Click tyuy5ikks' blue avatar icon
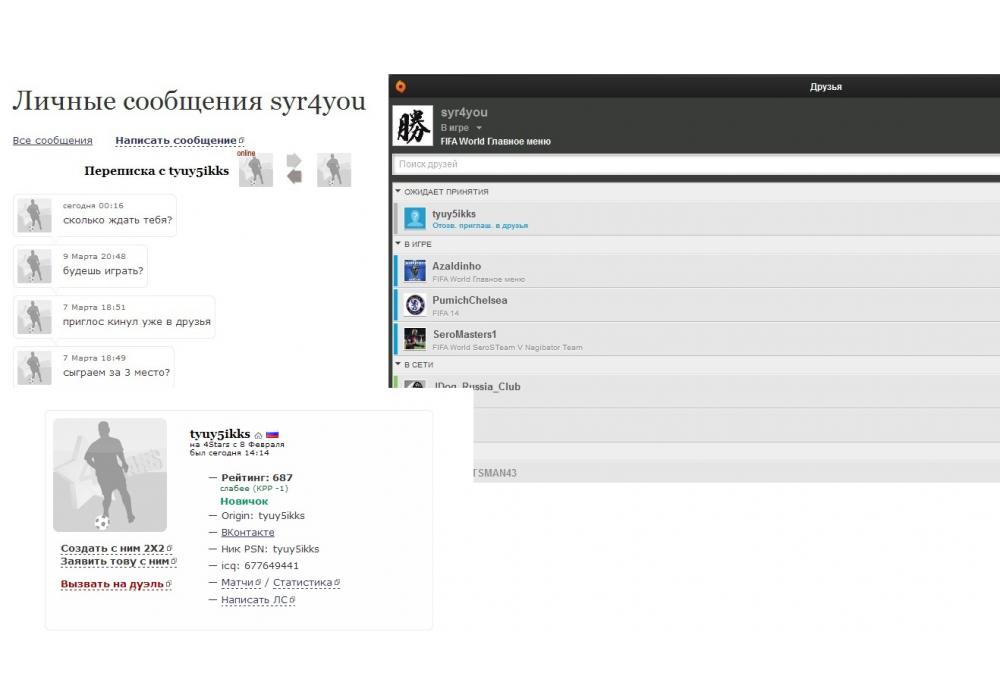The height and width of the screenshot is (700, 1000). pos(415,218)
